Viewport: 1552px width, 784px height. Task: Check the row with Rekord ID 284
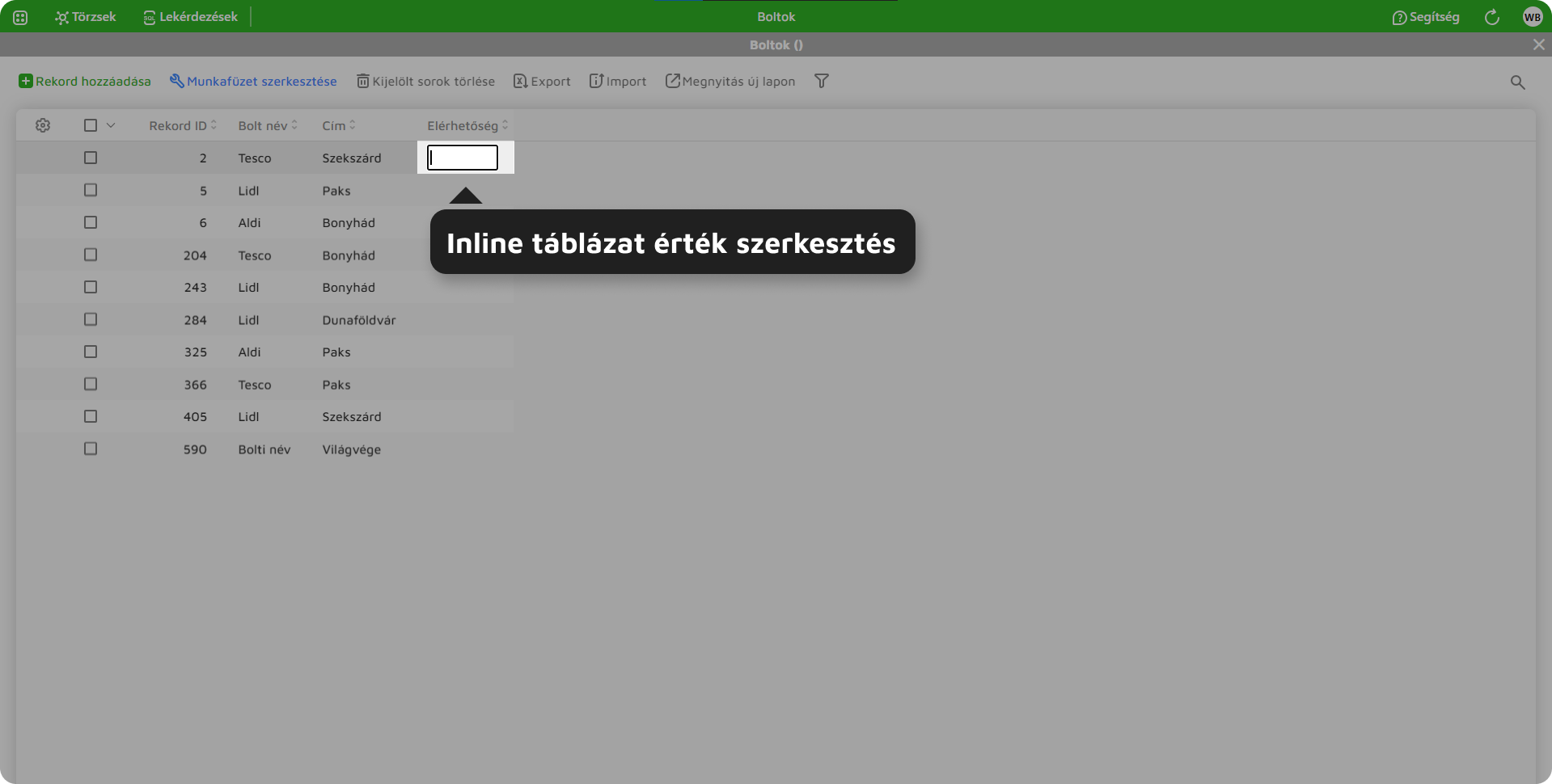pos(91,319)
